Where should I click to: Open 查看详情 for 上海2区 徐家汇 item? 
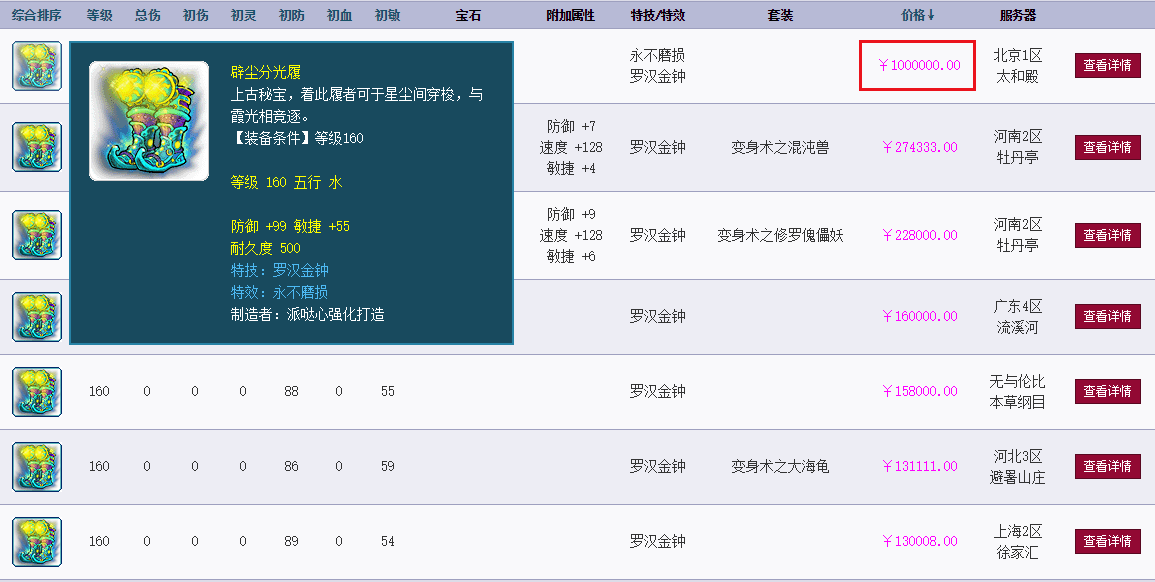[x=1107, y=541]
